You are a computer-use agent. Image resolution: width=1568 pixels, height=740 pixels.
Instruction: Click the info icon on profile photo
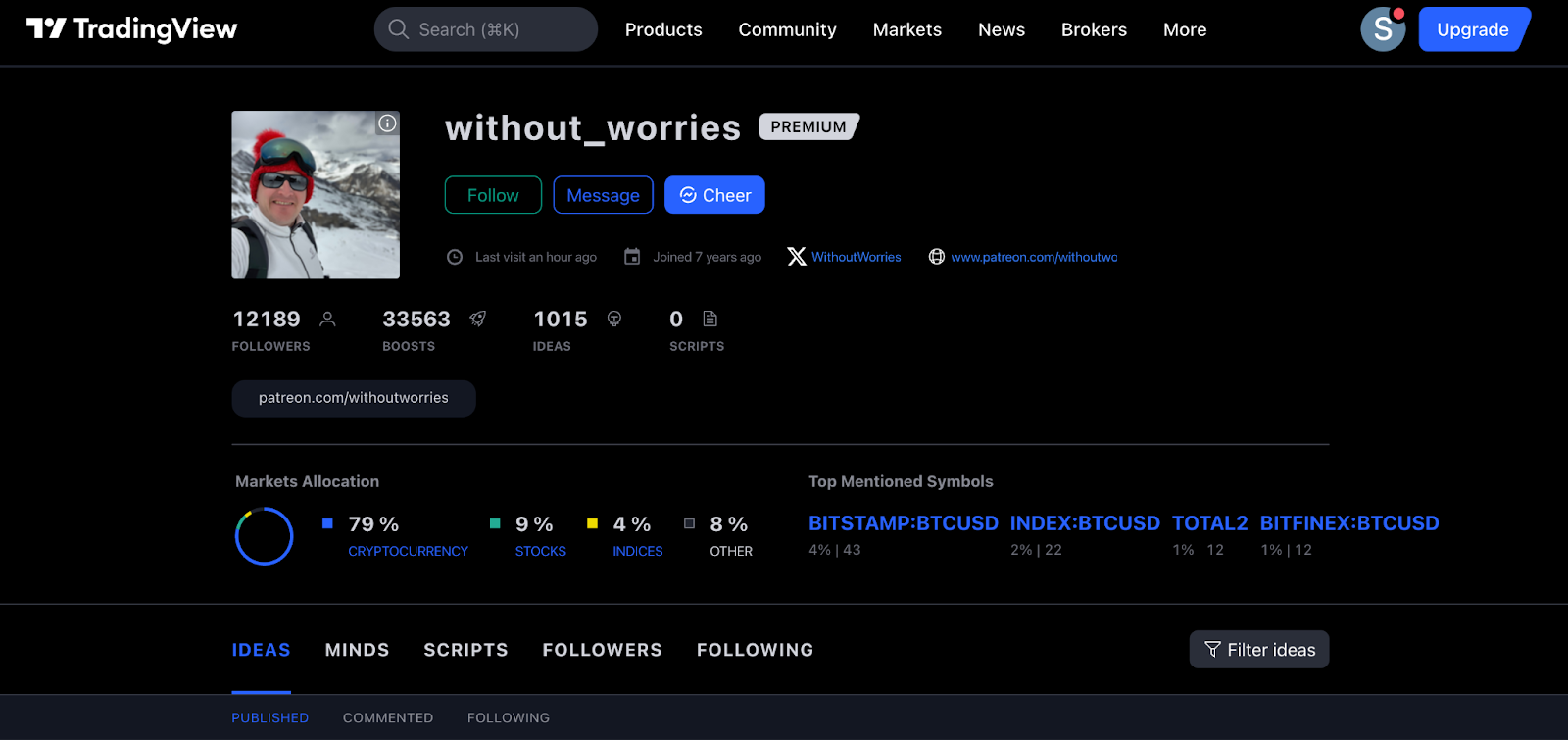(x=388, y=123)
